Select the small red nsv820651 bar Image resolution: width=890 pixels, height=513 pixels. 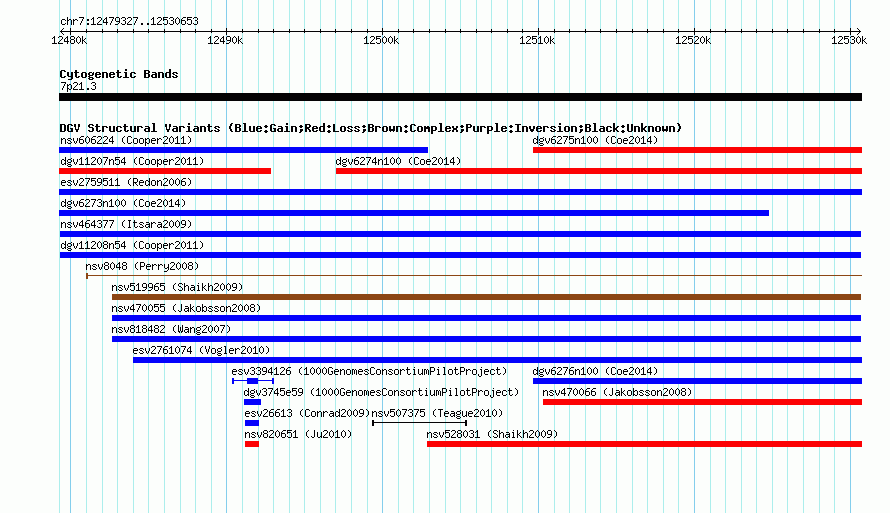tap(252, 444)
